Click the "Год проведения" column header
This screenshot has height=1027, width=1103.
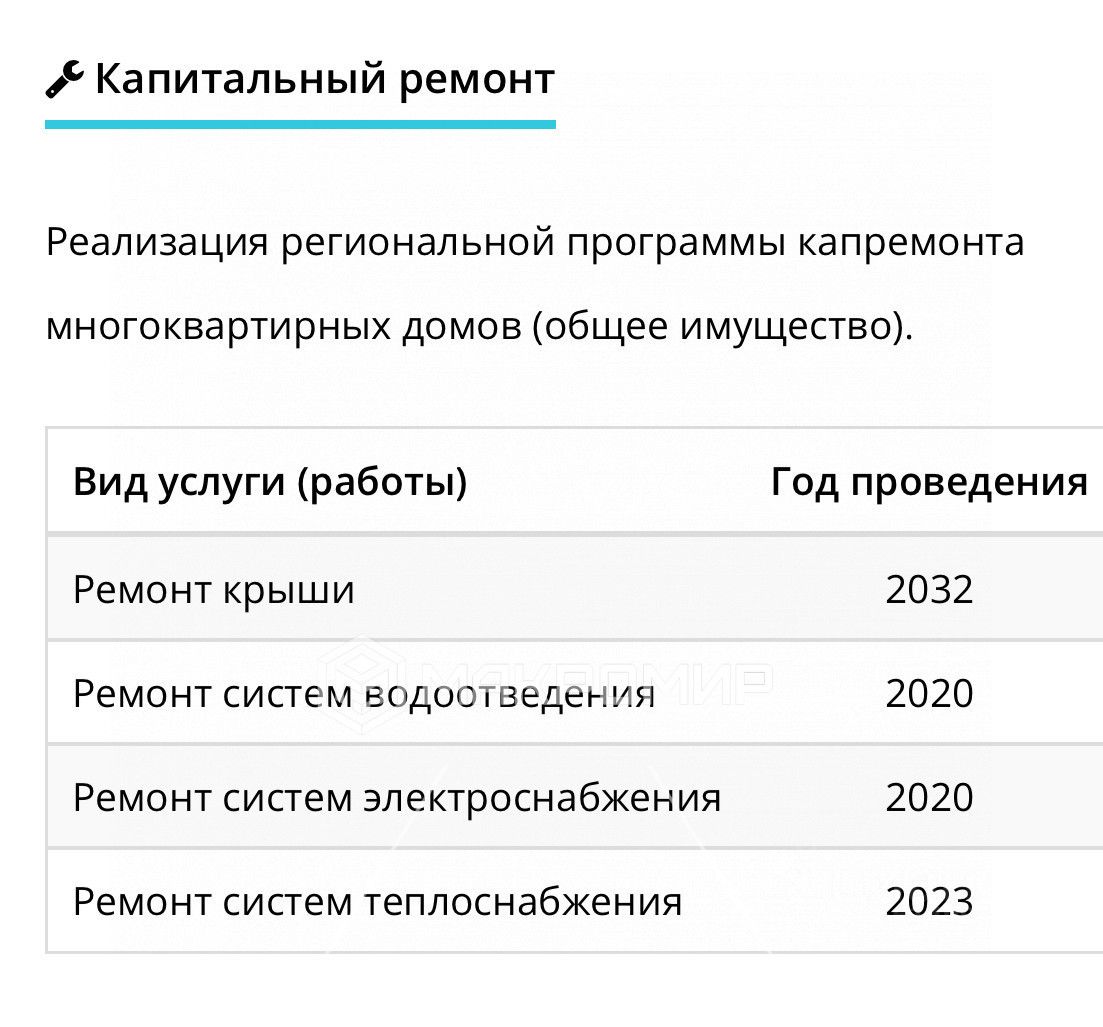[x=929, y=482]
